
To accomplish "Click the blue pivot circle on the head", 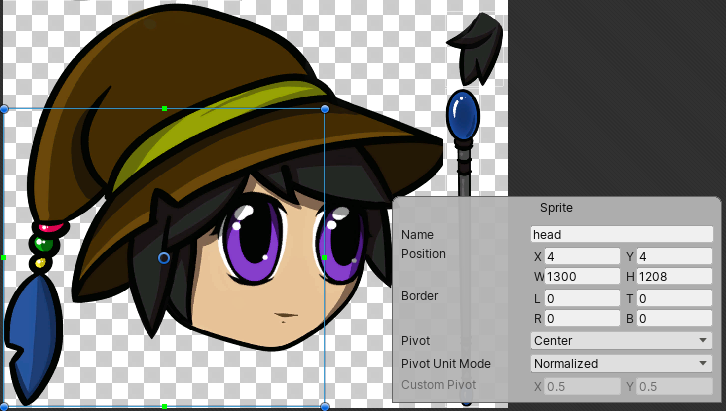I will pyautogui.click(x=164, y=258).
